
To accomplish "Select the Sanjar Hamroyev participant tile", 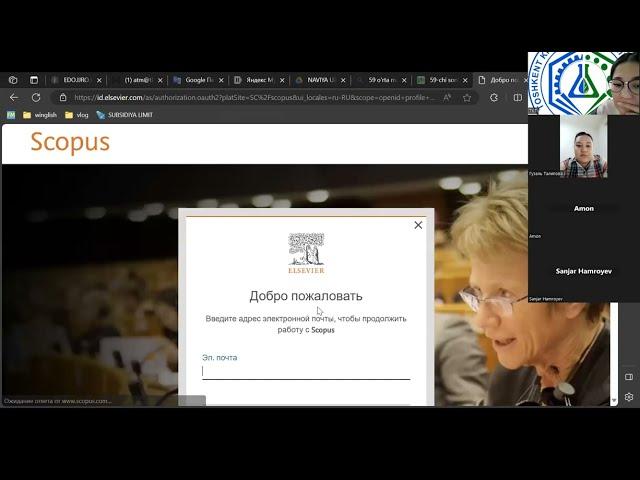I will coord(584,271).
